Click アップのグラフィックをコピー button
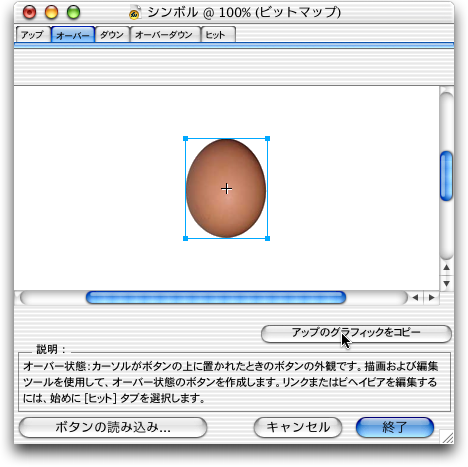The height and width of the screenshot is (467, 468). [x=356, y=333]
